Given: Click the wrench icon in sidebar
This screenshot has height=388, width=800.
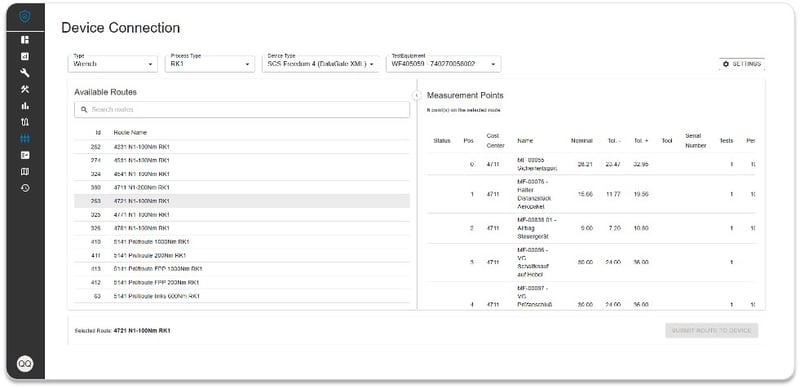Looking at the screenshot, I should (25, 73).
